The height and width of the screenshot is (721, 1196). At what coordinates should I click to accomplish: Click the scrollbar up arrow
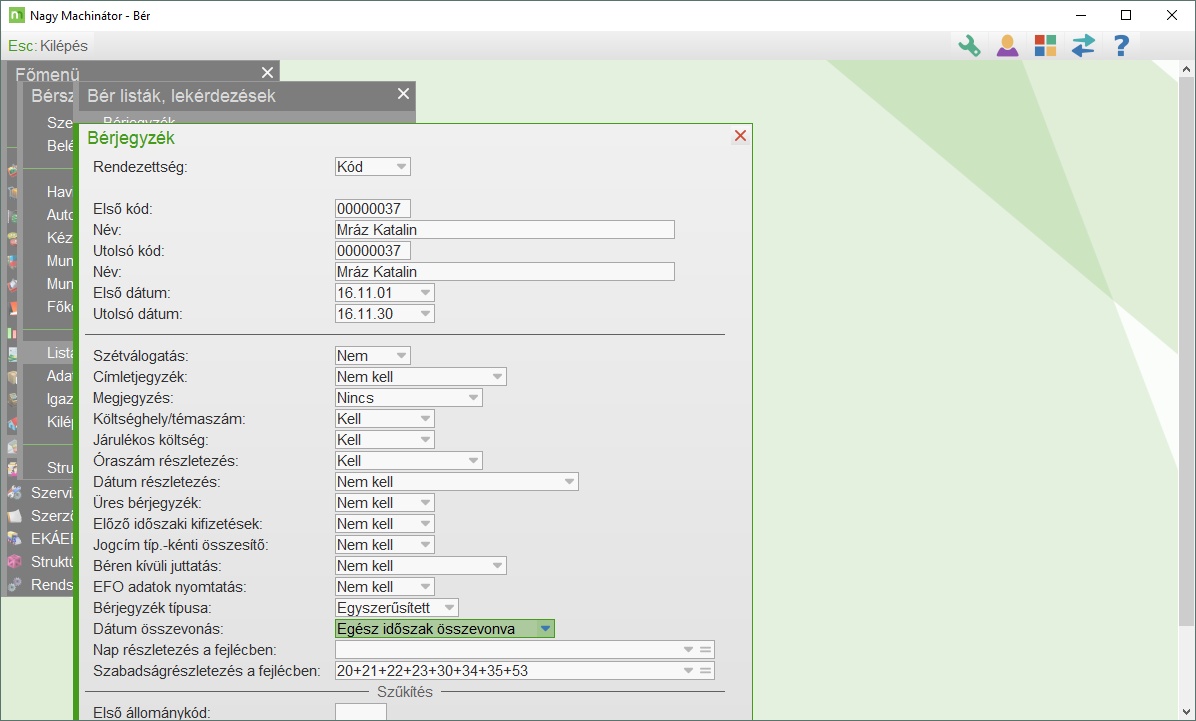(x=1186, y=69)
